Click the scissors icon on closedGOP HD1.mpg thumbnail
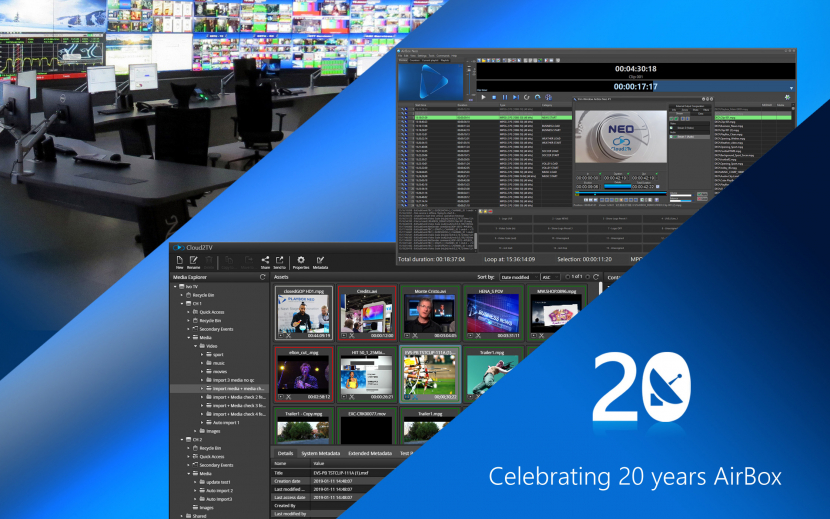The width and height of the screenshot is (830, 519). (288, 336)
